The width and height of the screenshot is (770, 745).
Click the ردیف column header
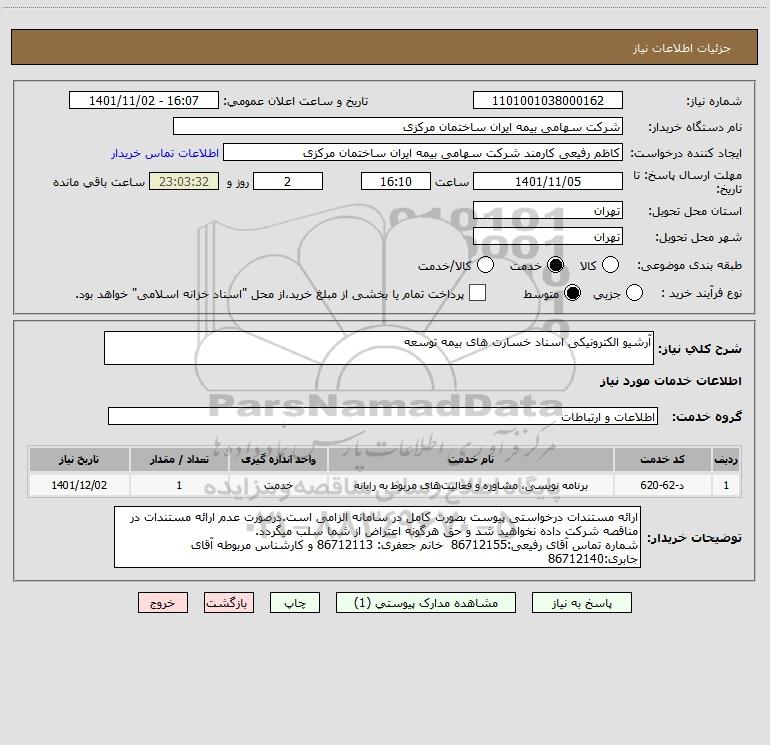(x=726, y=460)
